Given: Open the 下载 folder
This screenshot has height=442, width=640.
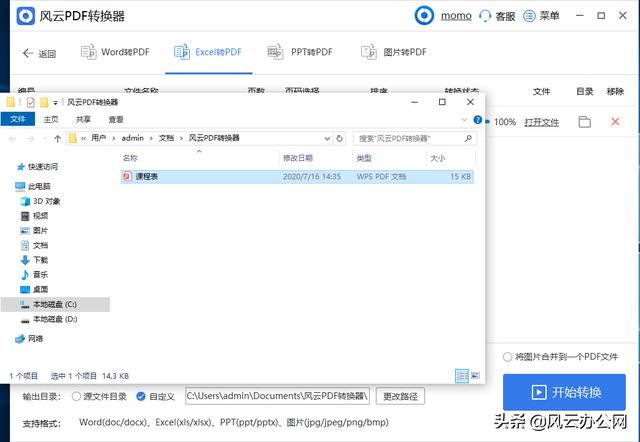Looking at the screenshot, I should (x=34, y=260).
